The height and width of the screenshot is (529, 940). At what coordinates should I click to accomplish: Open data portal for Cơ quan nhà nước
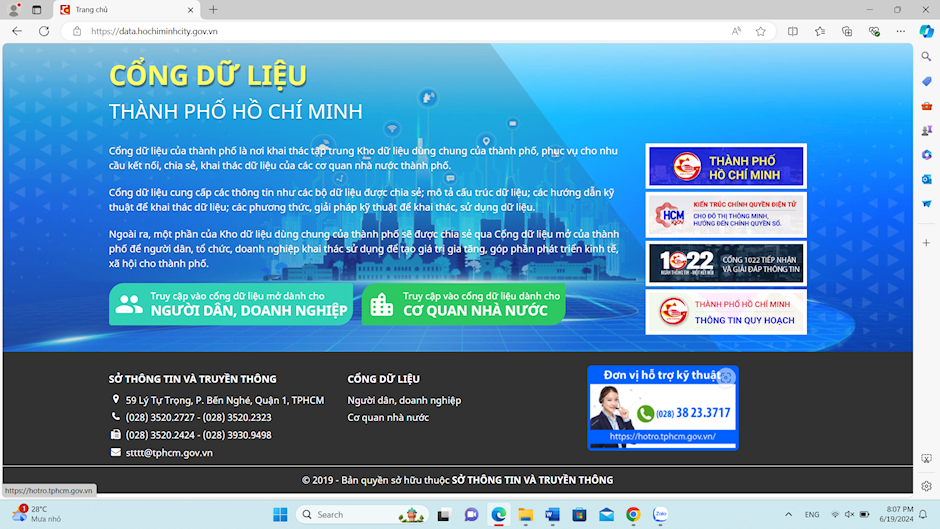click(x=463, y=304)
